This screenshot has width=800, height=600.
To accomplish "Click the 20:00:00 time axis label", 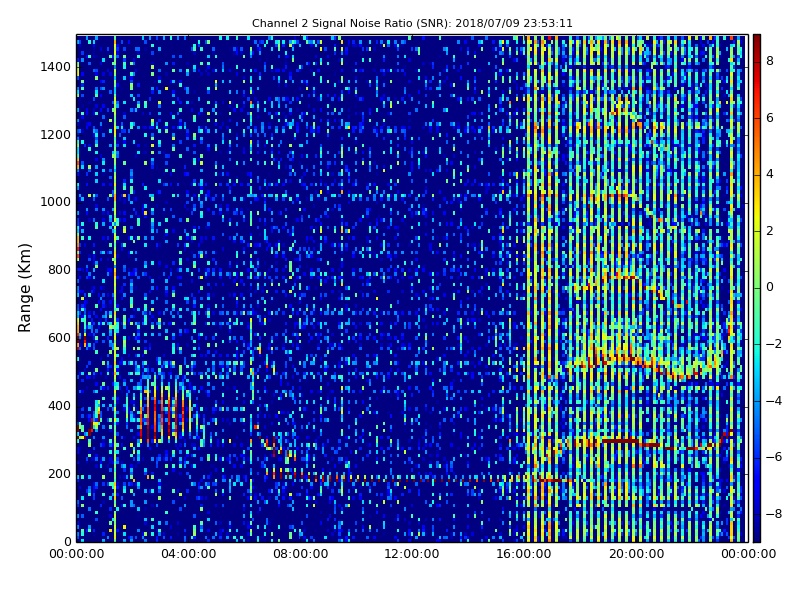I will [x=637, y=554].
